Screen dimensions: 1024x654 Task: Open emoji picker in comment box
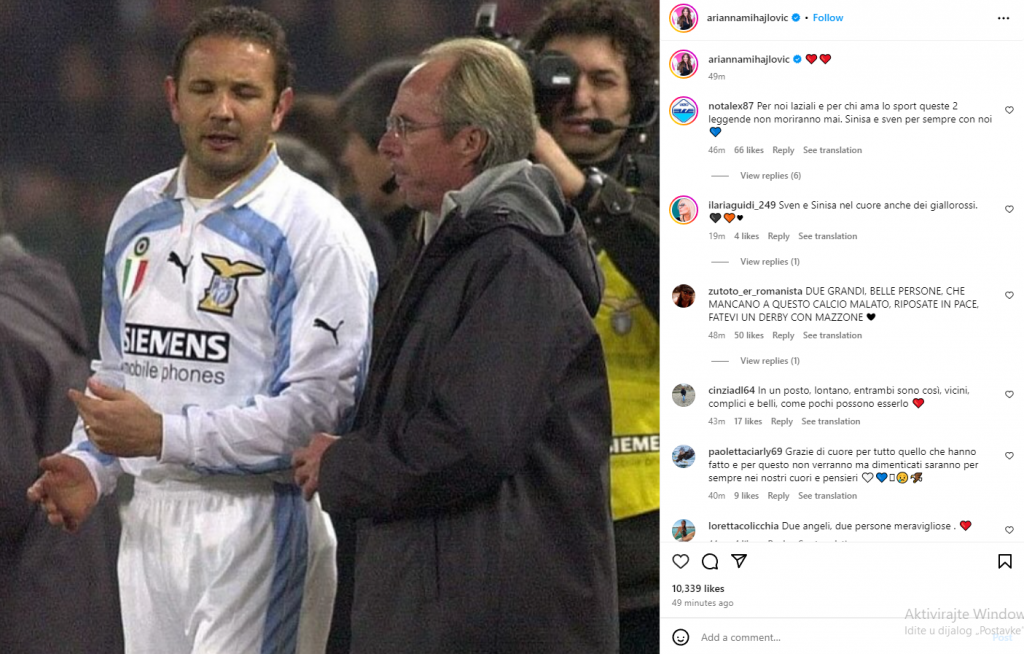[x=680, y=637]
